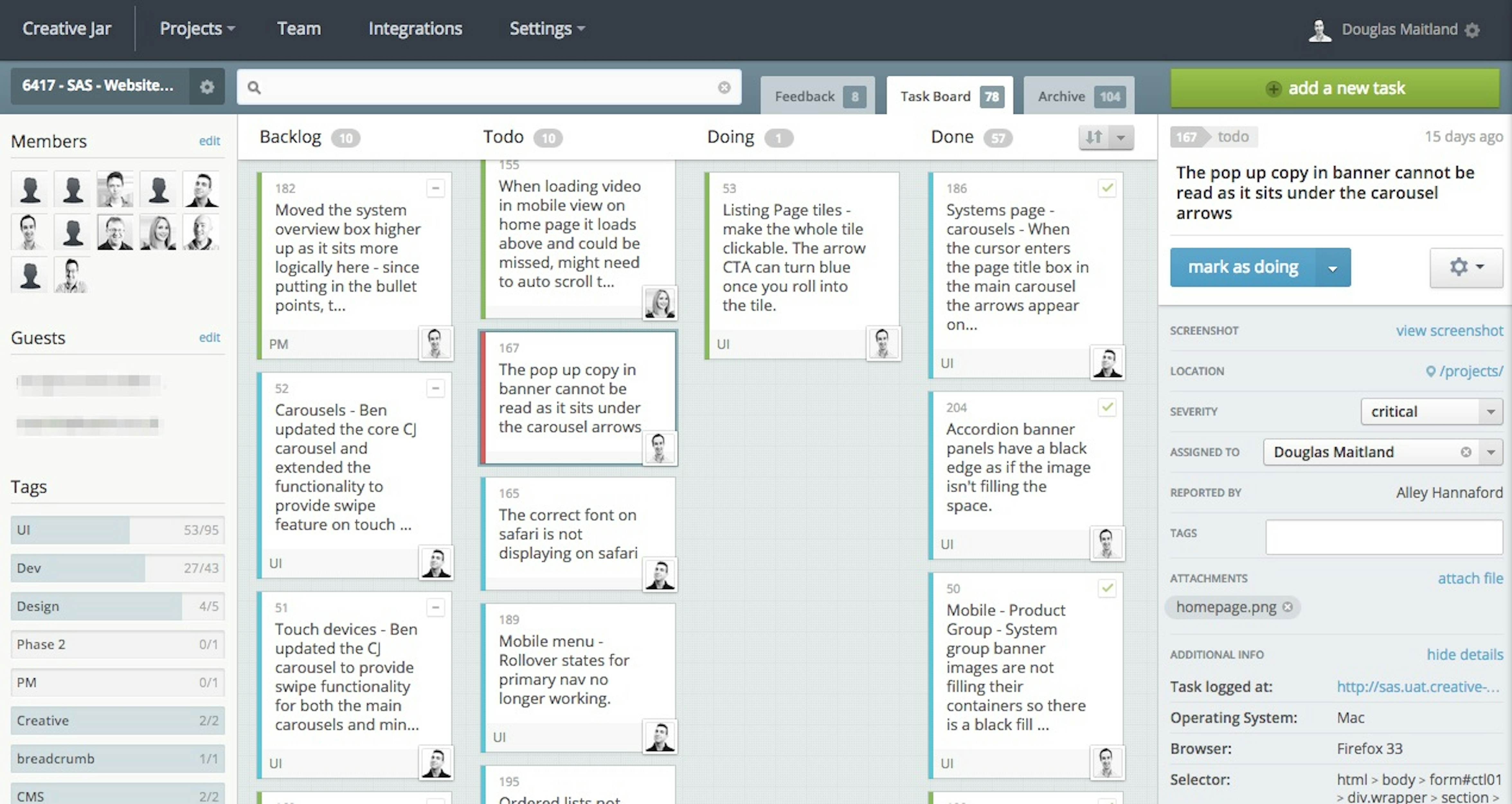1512x804 pixels.
Task: Open the severity dropdown set to critical
Action: [1432, 411]
